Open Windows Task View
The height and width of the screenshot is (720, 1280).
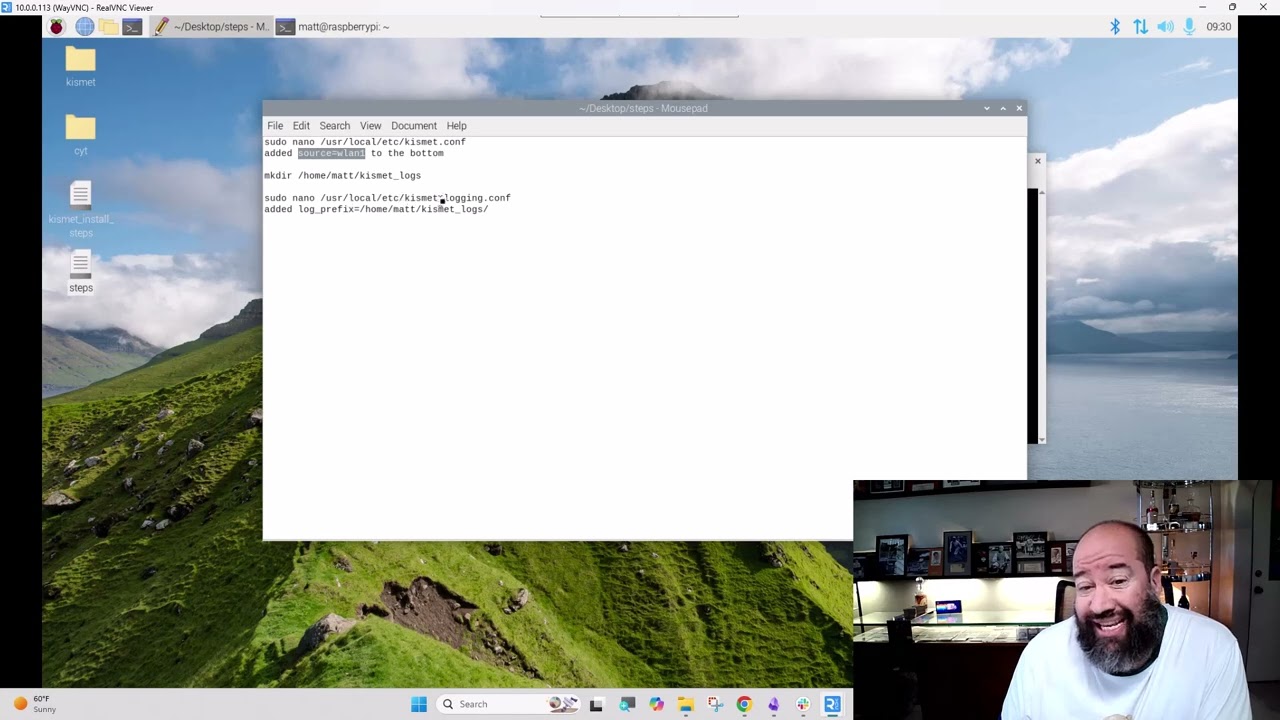point(596,704)
